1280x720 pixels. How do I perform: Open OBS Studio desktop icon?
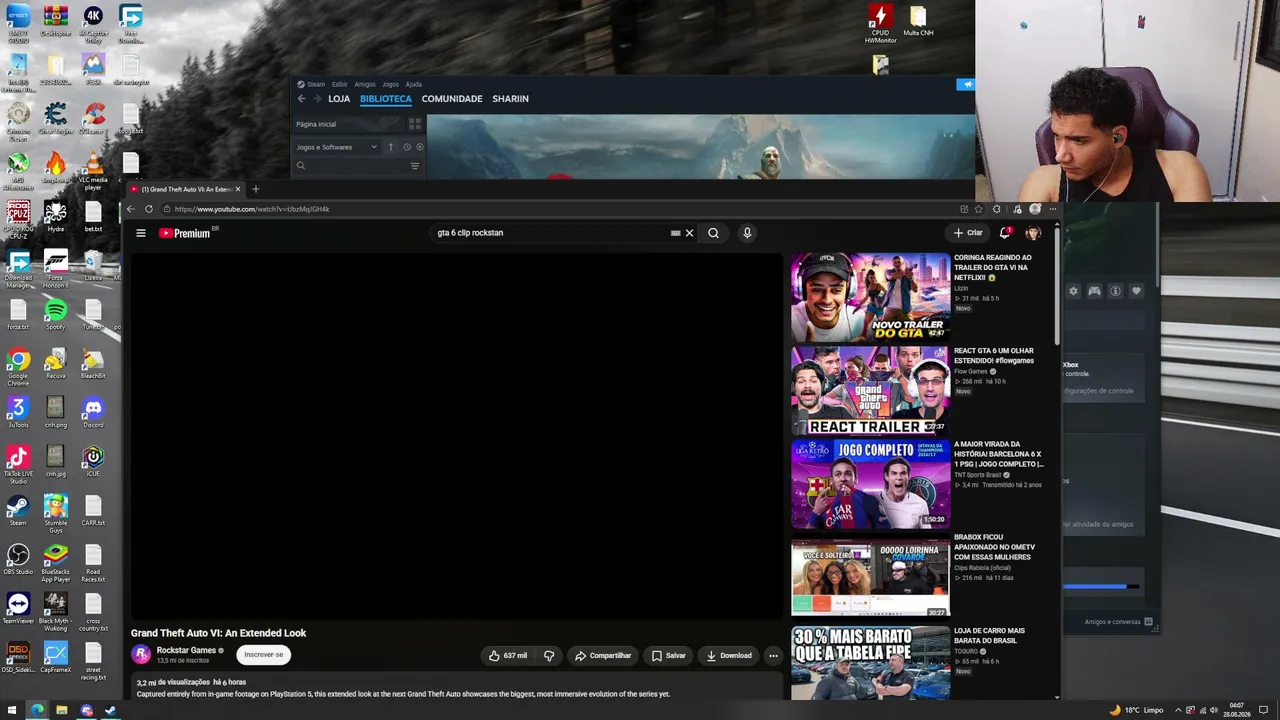click(x=18, y=559)
